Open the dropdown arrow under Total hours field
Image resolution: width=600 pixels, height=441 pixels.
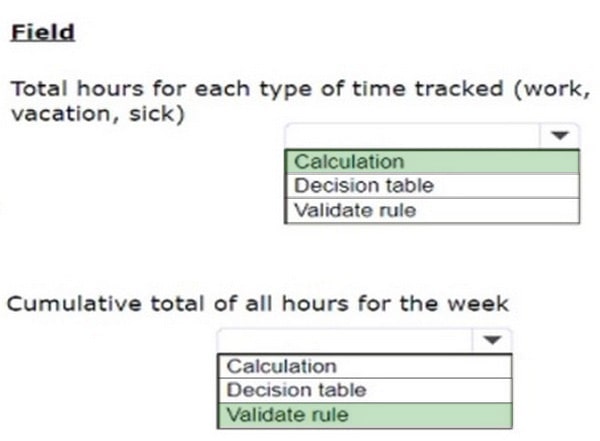tap(560, 136)
